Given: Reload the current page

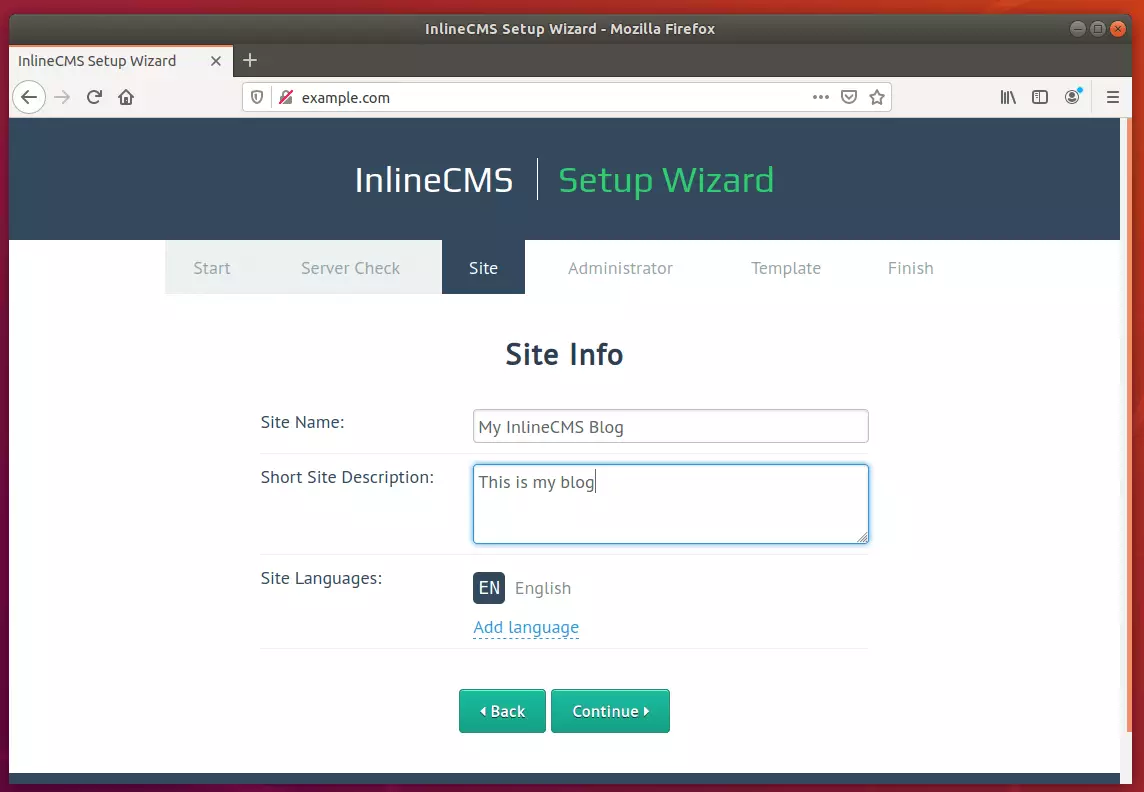Looking at the screenshot, I should tap(94, 97).
